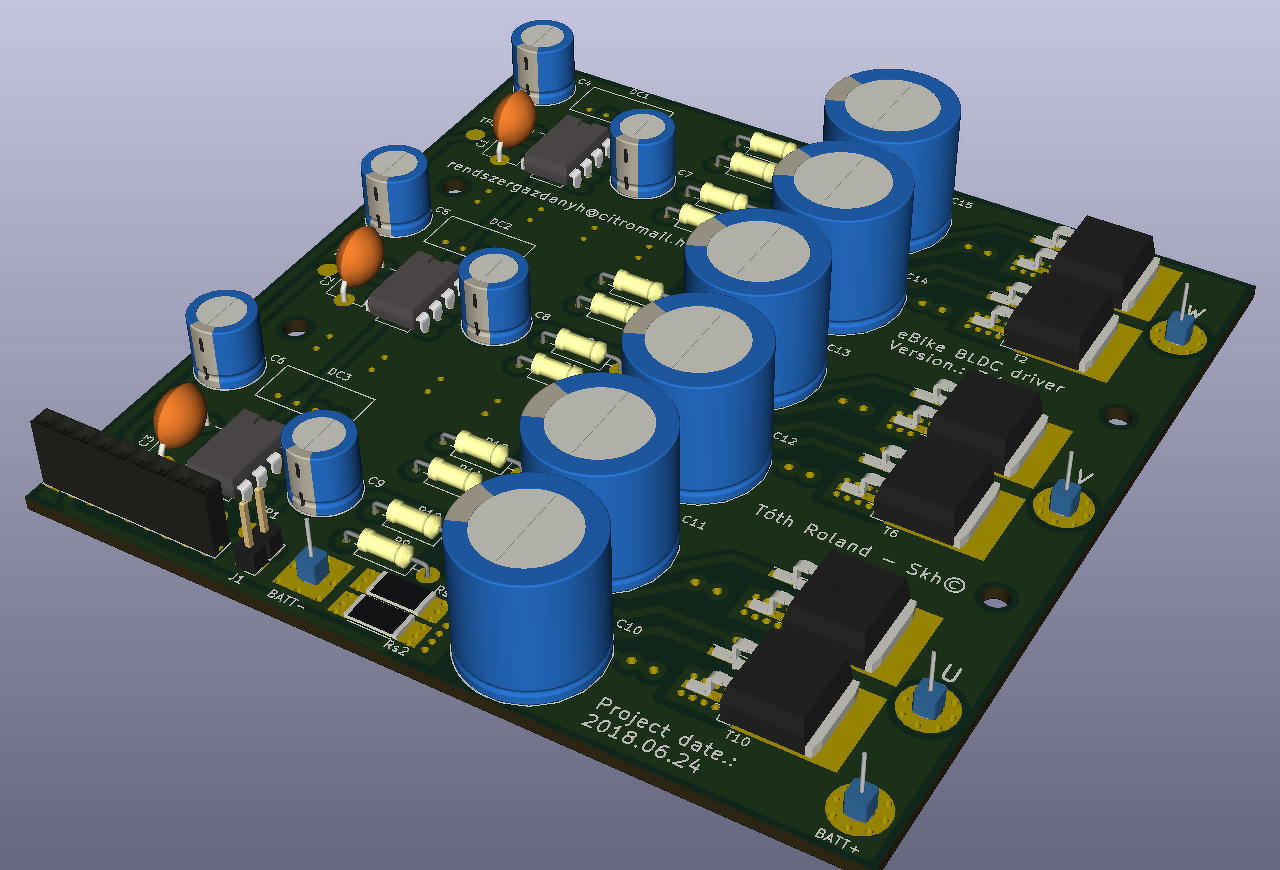Select the J1 two-pin jumper header
The height and width of the screenshot is (870, 1280).
256,528
